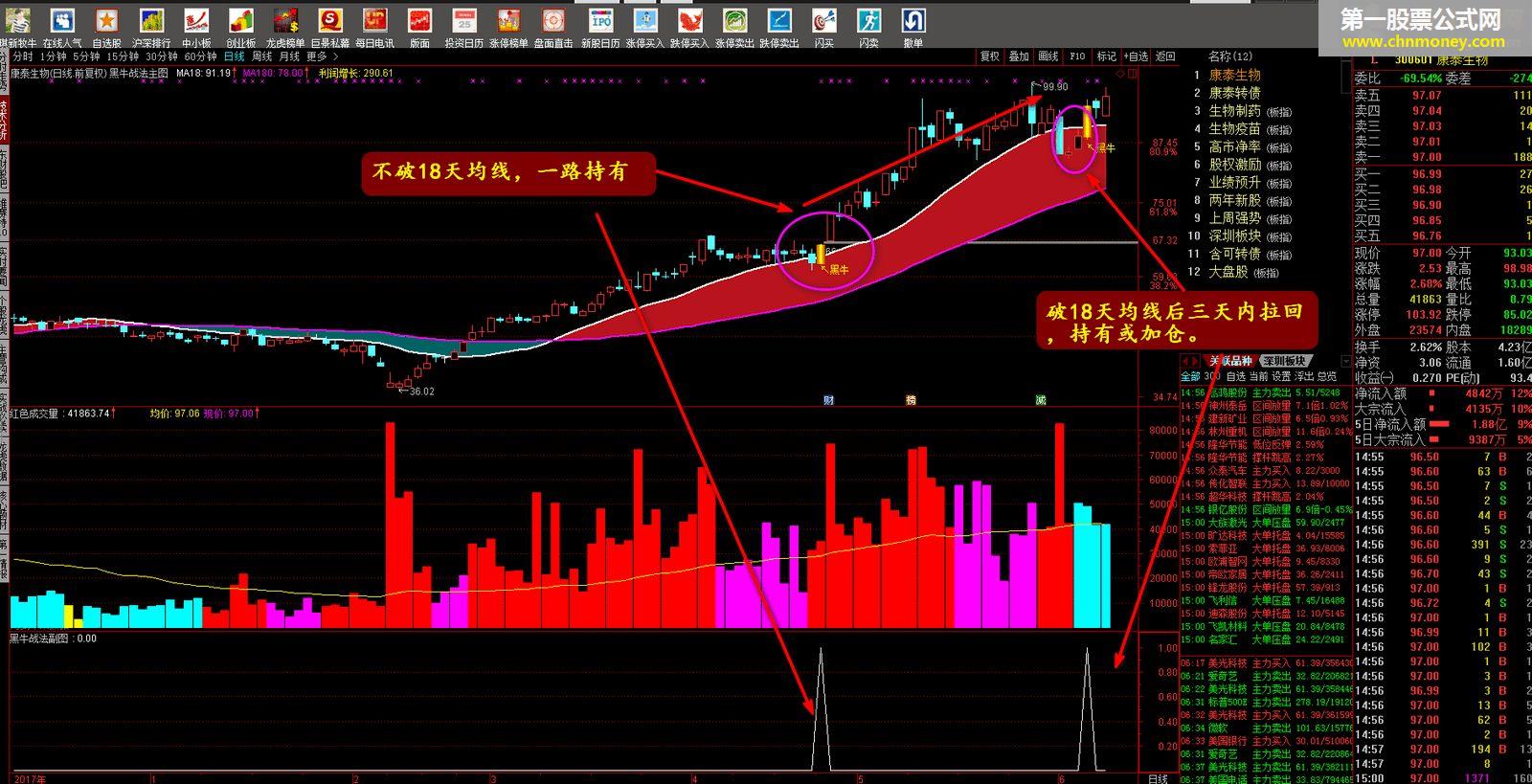Select 自选 filter in alert list

coord(1238,376)
